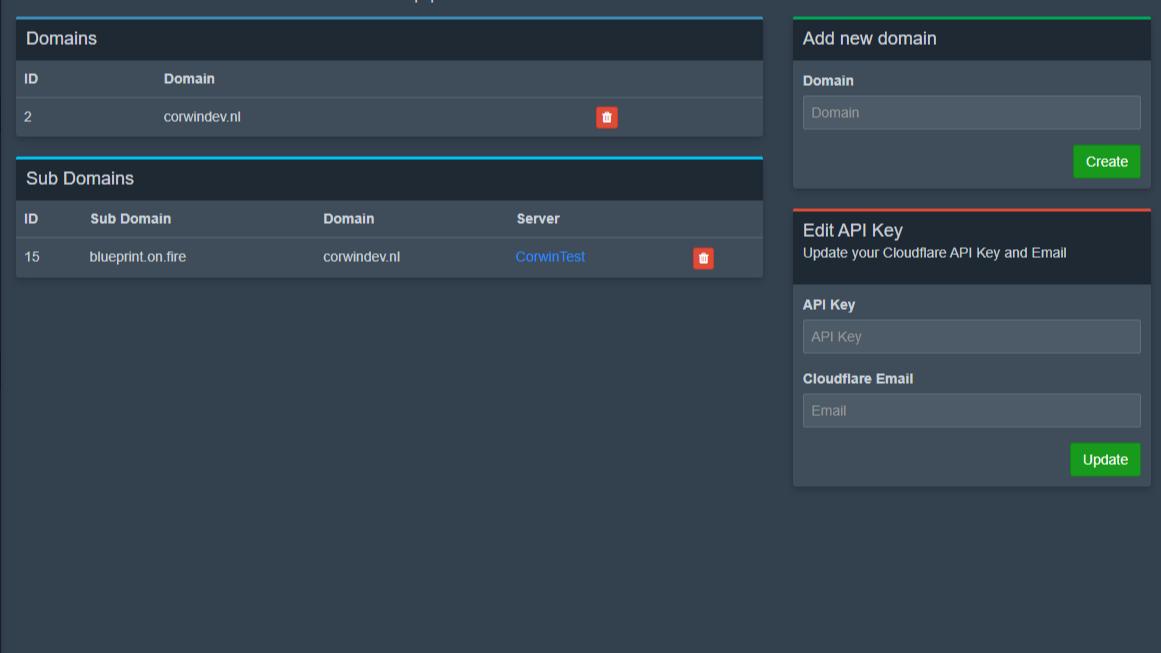Click the API Key field label
The height and width of the screenshot is (653, 1161).
[829, 305]
